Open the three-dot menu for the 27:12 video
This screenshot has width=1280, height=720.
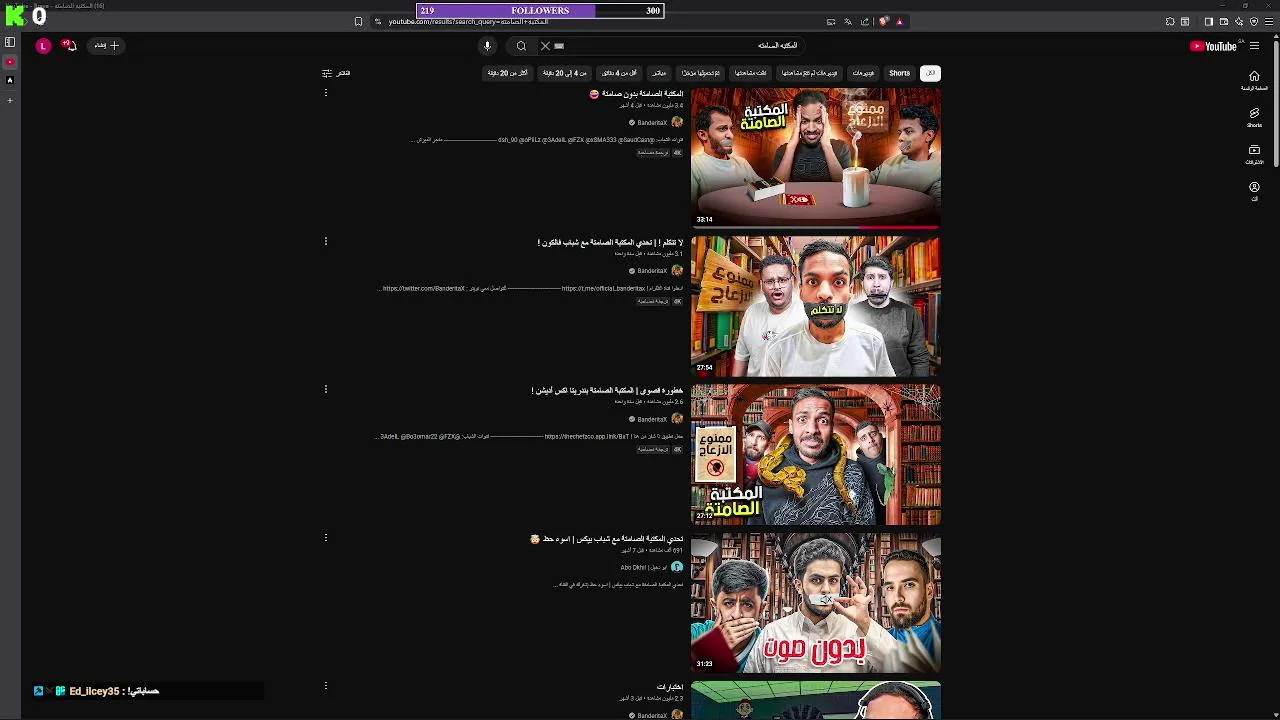tap(326, 389)
